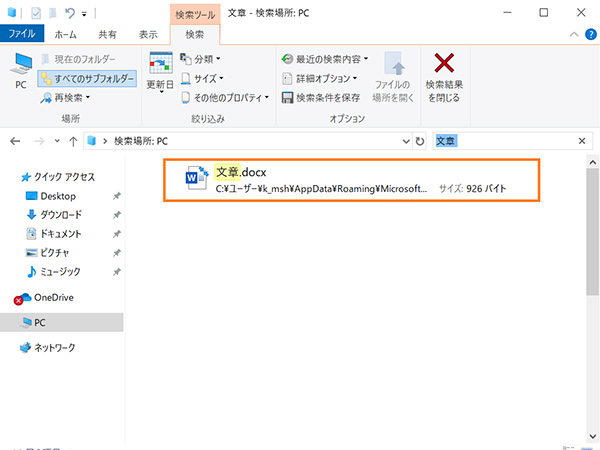This screenshot has height=450, width=600.
Task: Open the 再検索 dropdown
Action: (65, 98)
